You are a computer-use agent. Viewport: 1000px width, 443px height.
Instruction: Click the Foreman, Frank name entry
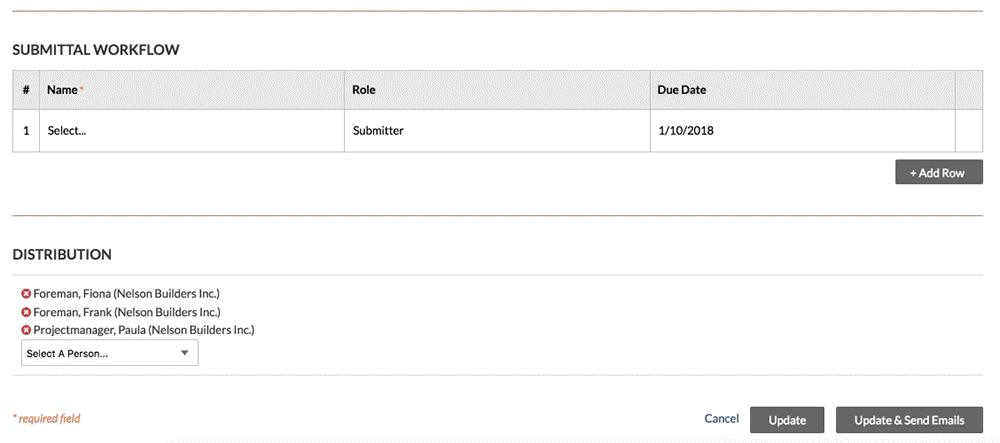pos(126,312)
